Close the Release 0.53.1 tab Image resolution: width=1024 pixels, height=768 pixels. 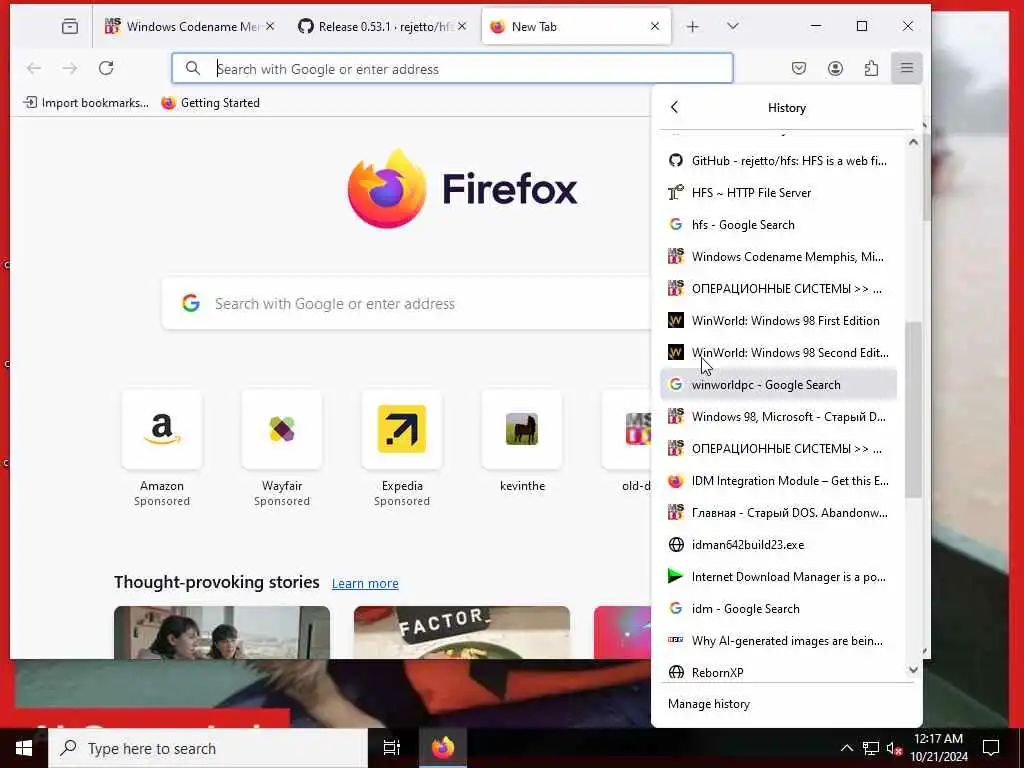pos(462,26)
